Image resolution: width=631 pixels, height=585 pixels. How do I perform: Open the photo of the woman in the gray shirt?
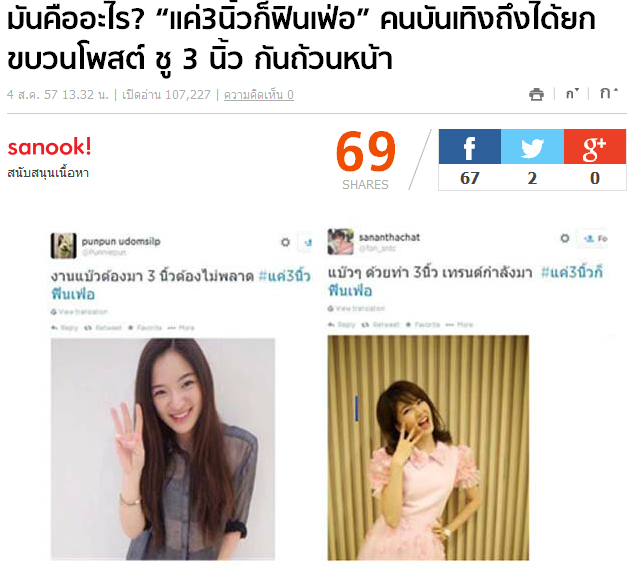(163, 449)
